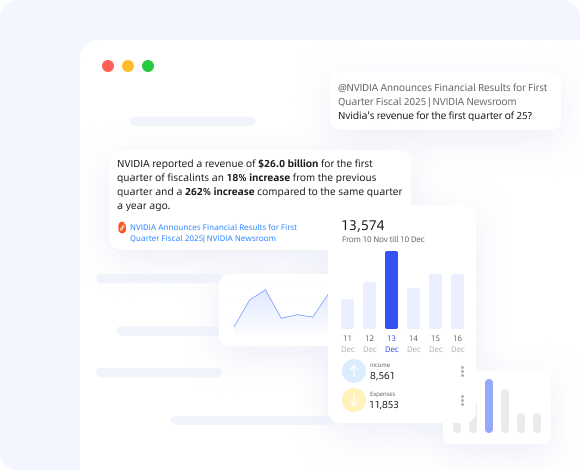Click the yellow minimize window dot
580x470 pixels.
[128, 66]
